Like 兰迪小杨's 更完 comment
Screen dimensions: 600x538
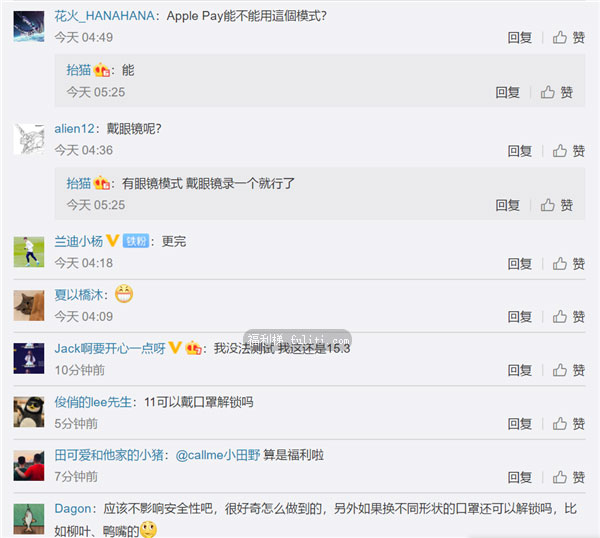pos(568,264)
